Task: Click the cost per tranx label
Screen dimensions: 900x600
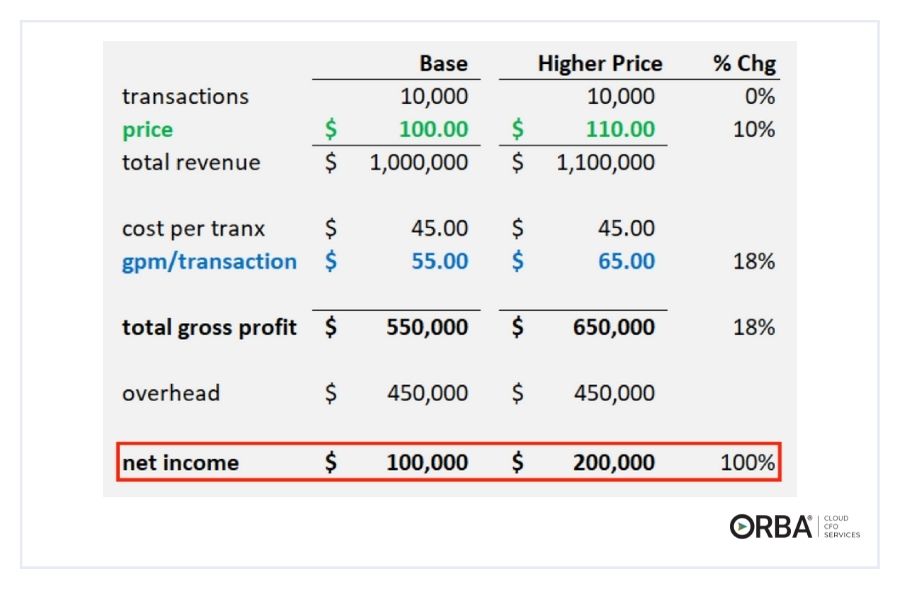Action: (x=192, y=228)
